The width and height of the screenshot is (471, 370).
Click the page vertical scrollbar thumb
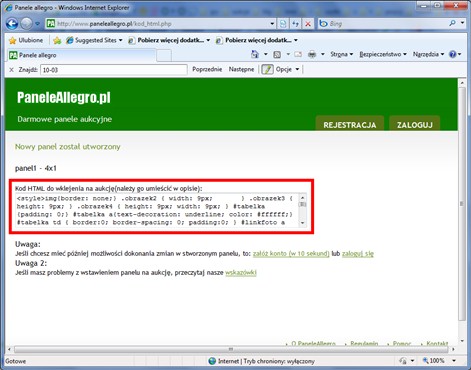point(462,204)
